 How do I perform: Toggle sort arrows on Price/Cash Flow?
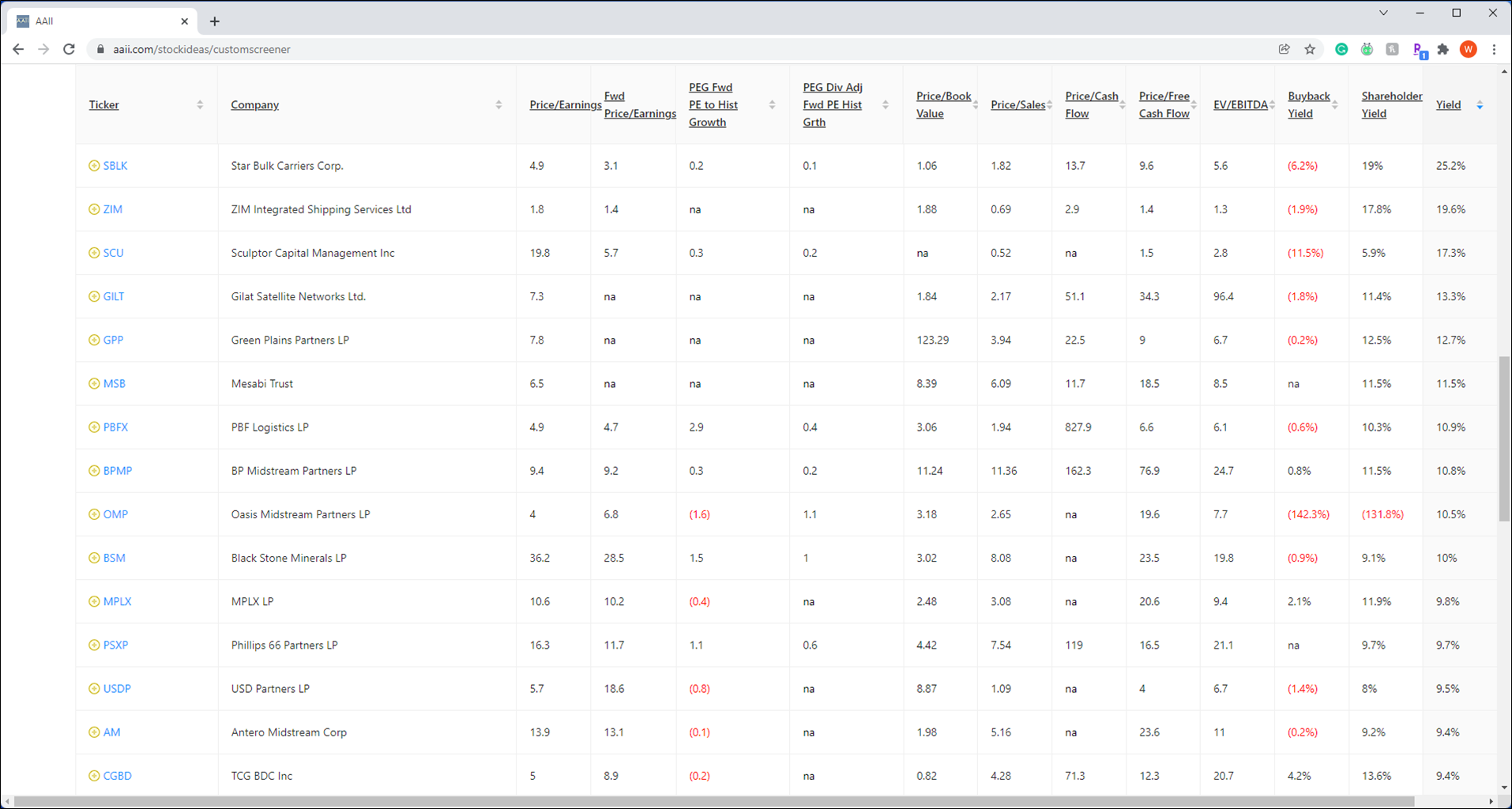click(1122, 105)
